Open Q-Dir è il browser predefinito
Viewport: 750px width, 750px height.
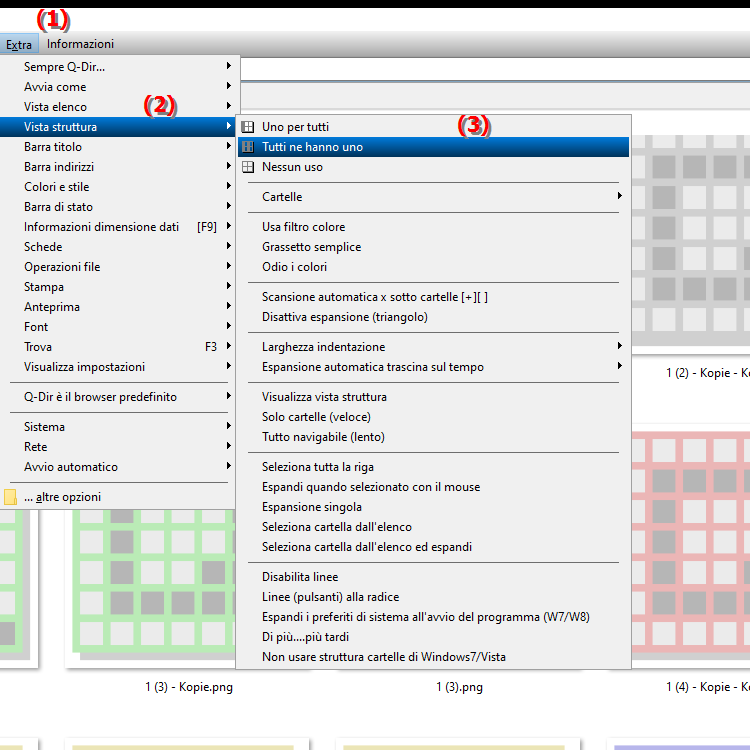pos(117,397)
